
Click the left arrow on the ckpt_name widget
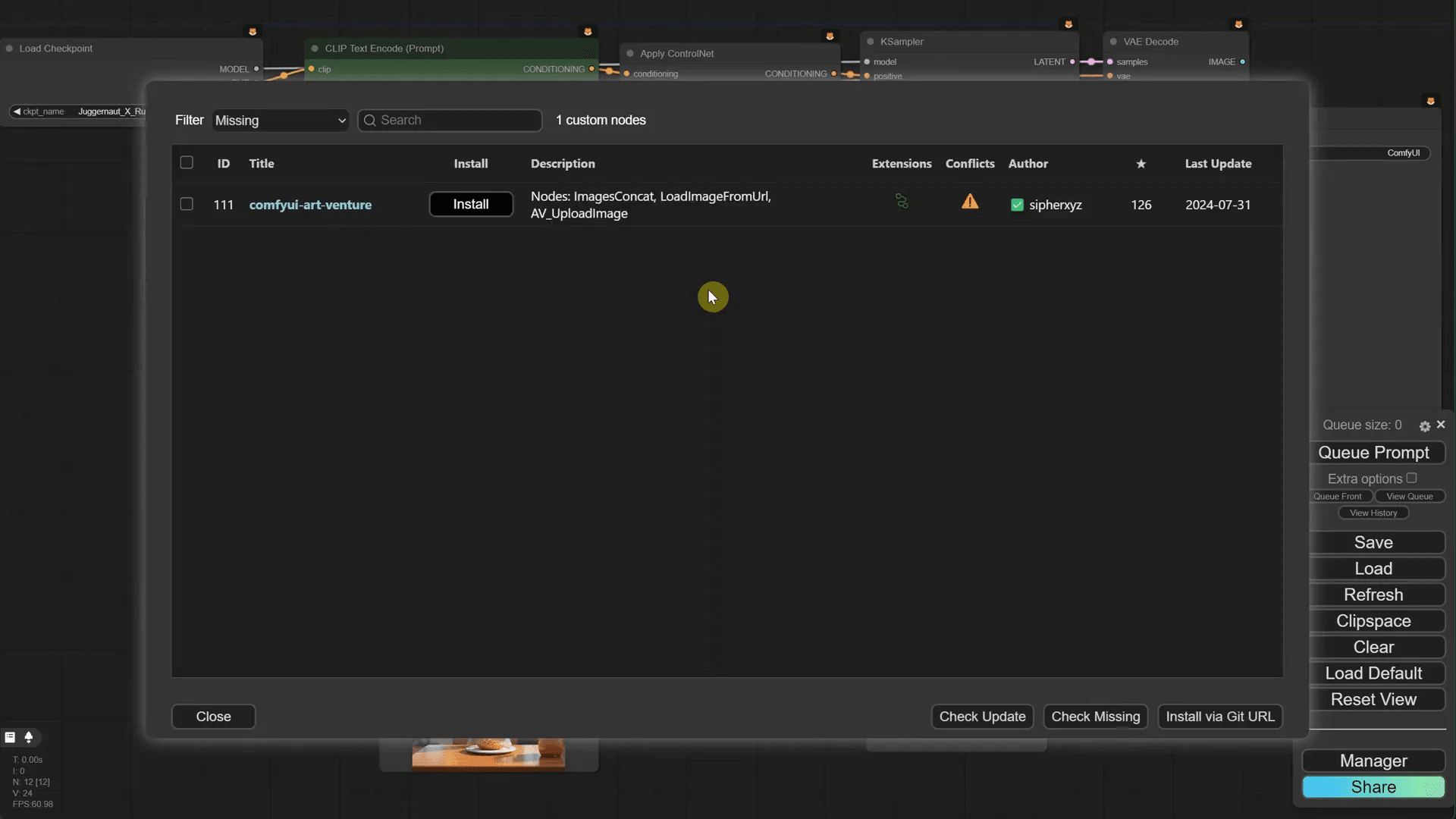pos(18,111)
